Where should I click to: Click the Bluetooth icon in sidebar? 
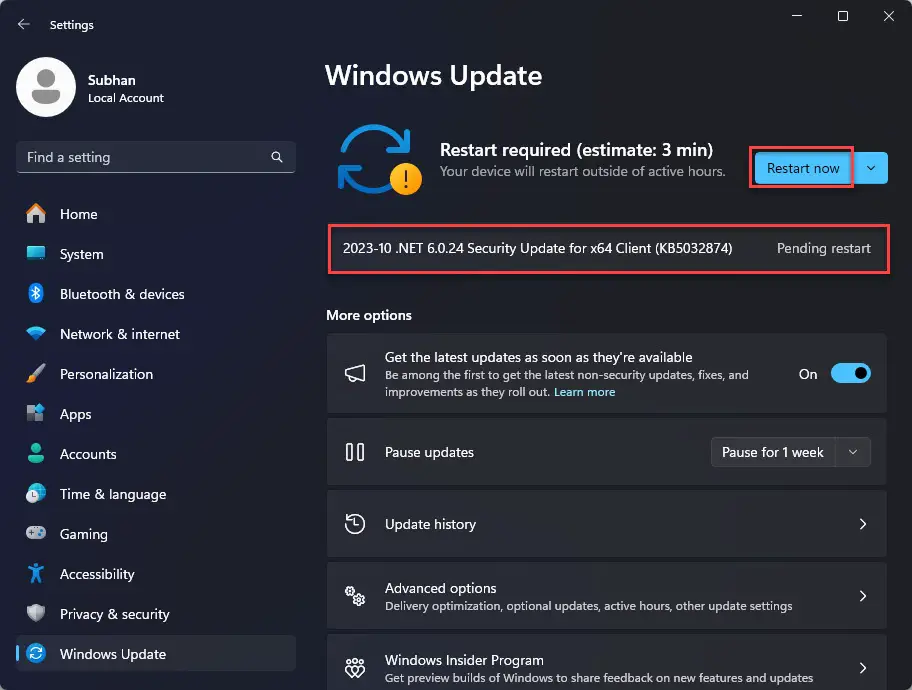tap(36, 293)
